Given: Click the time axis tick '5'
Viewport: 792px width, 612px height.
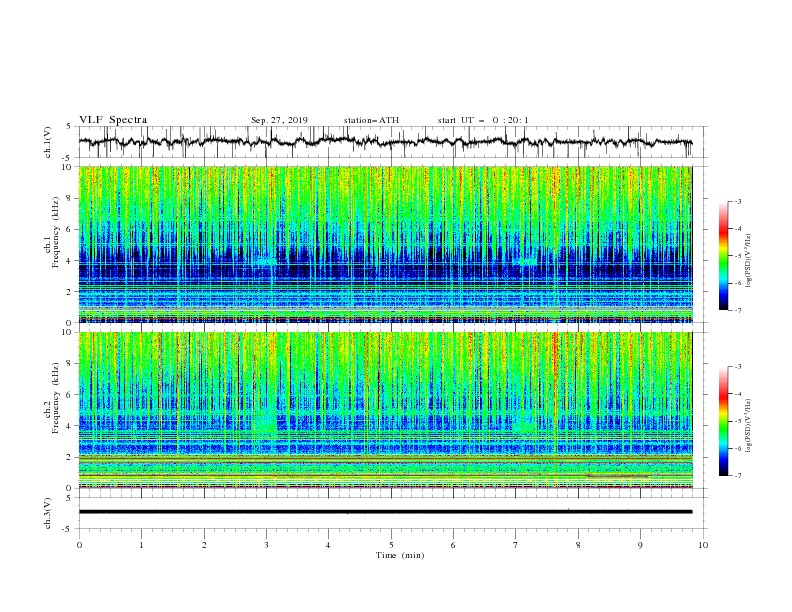Looking at the screenshot, I should tap(391, 545).
